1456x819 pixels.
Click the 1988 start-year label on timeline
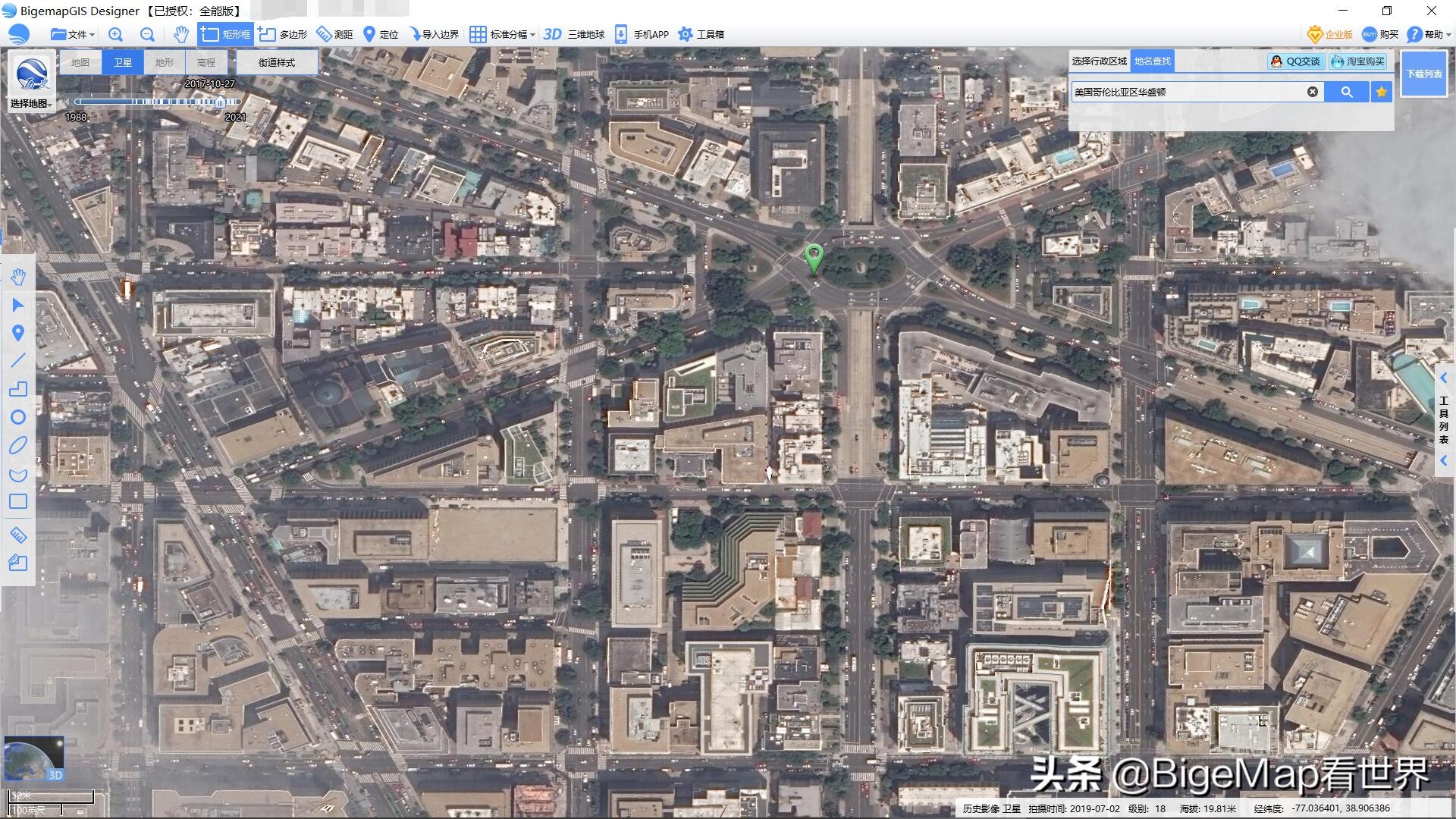76,117
